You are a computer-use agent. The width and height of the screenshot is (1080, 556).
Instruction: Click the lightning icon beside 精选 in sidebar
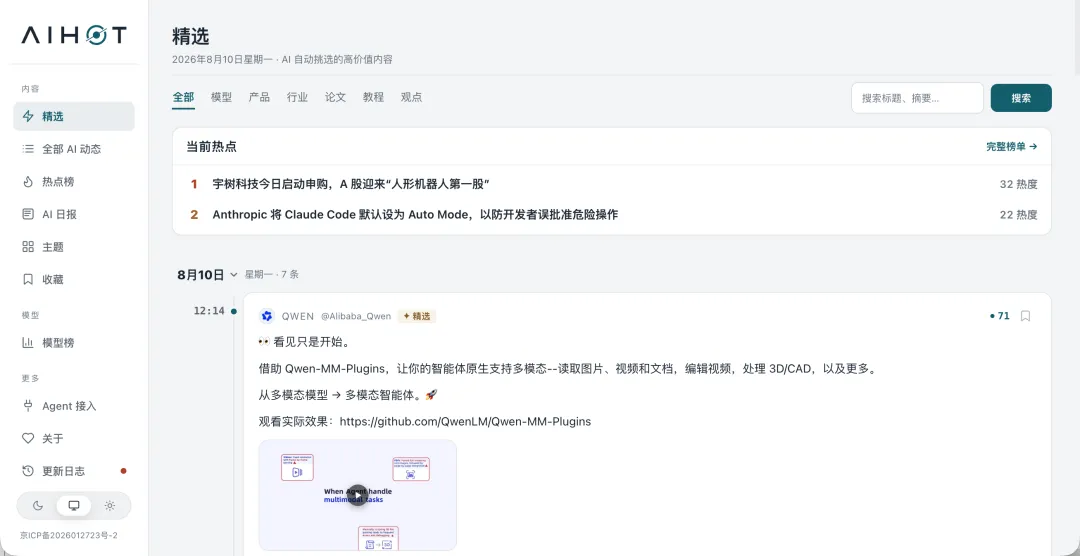tap(28, 116)
